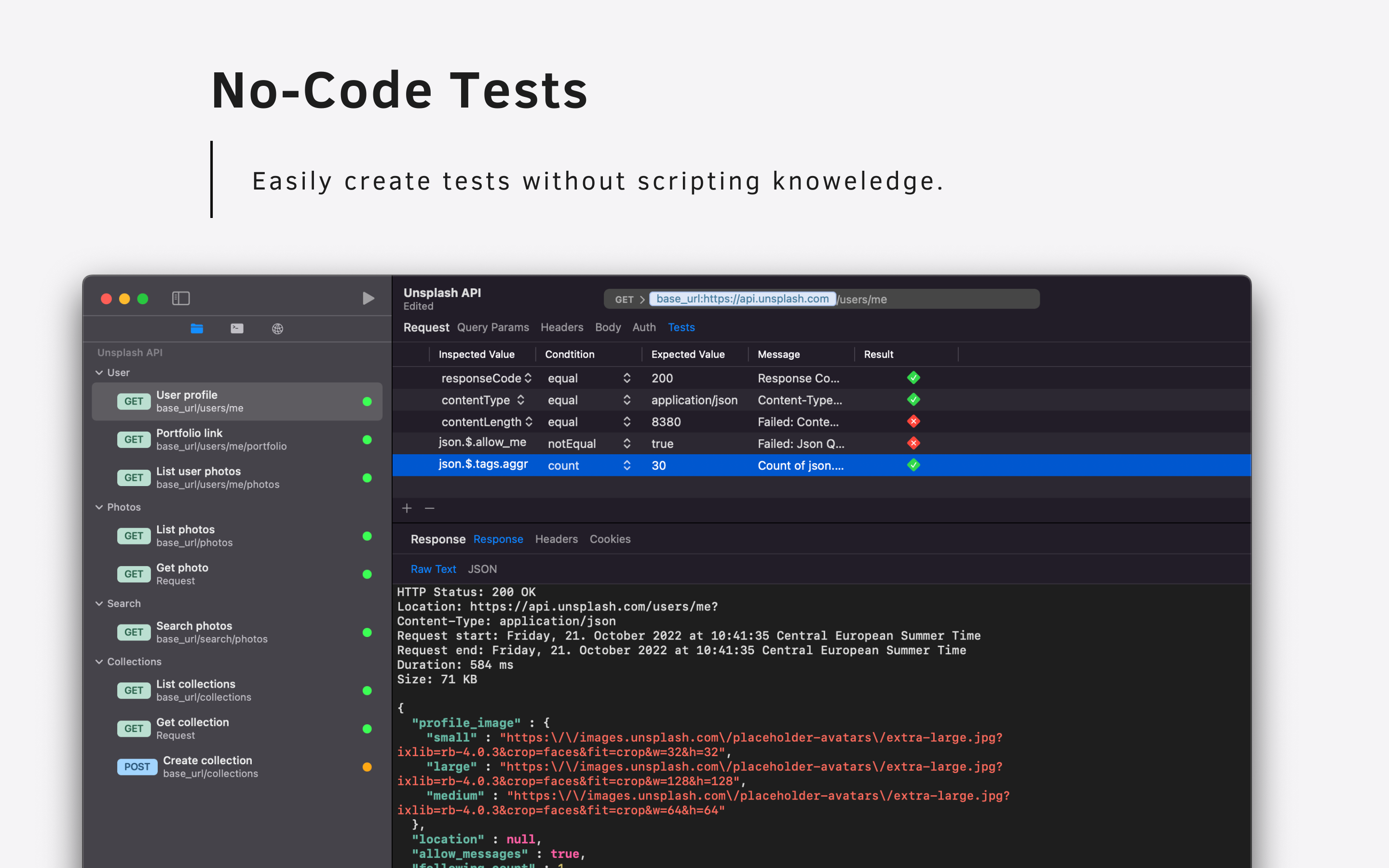Open the folder collections view icon
The height and width of the screenshot is (868, 1389).
[197, 328]
